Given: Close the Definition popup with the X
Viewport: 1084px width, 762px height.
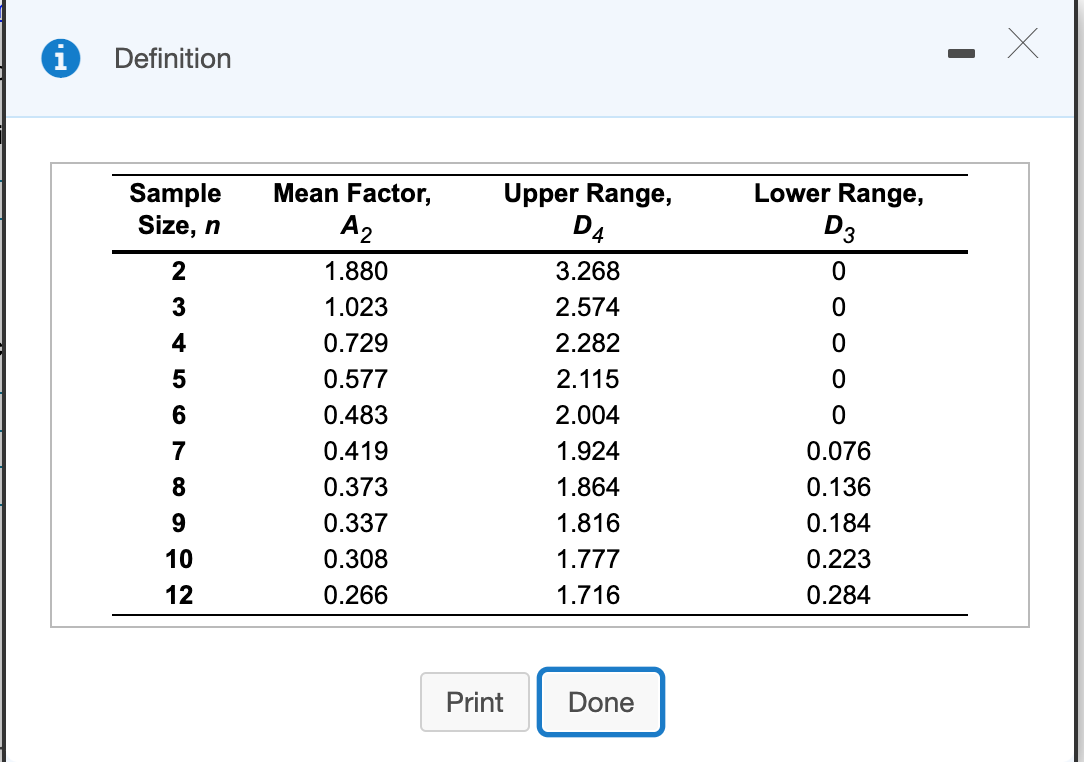Looking at the screenshot, I should pyautogui.click(x=1023, y=44).
